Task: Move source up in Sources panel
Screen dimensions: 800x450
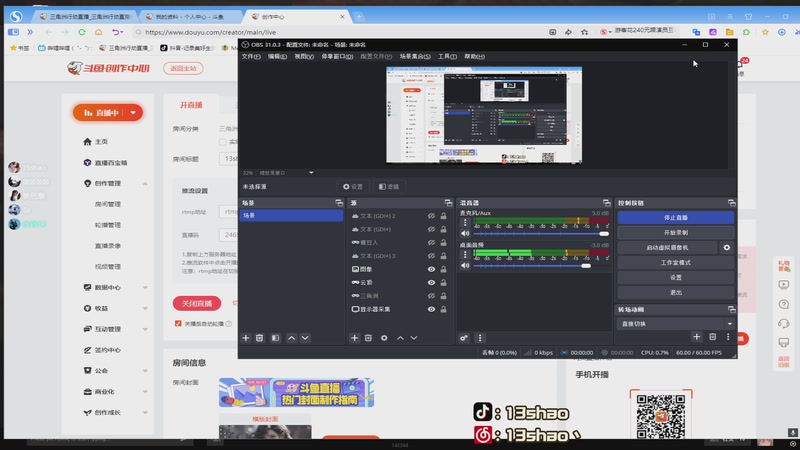Action: [x=401, y=338]
